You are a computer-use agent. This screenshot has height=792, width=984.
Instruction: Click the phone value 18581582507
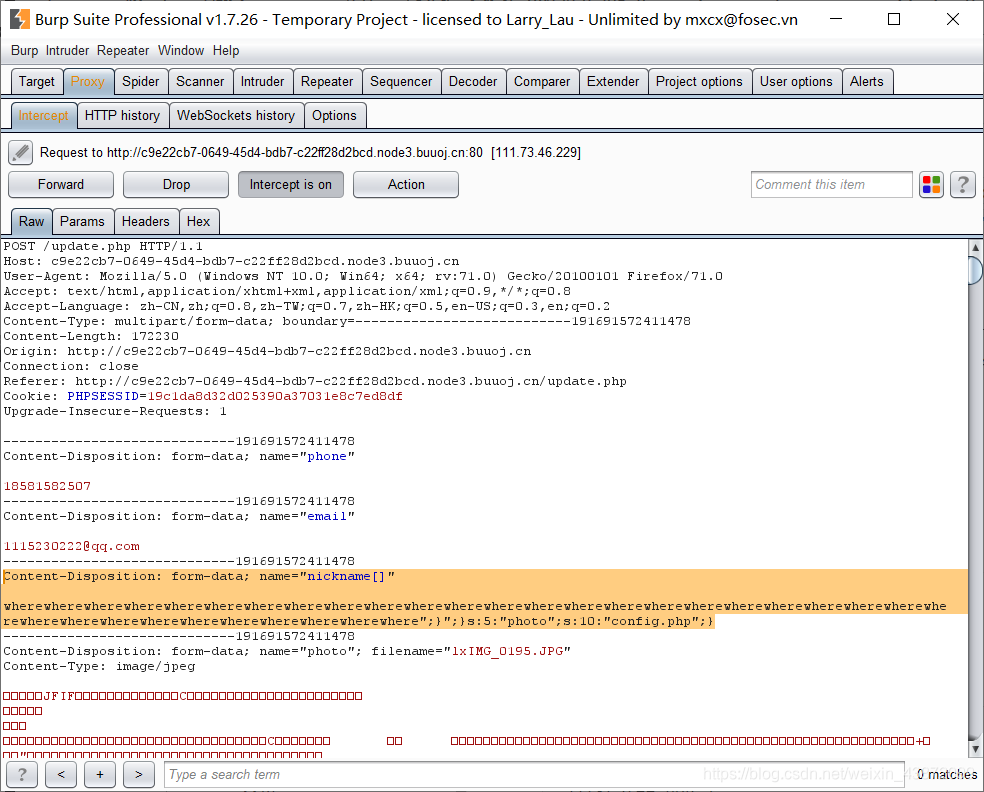click(47, 486)
